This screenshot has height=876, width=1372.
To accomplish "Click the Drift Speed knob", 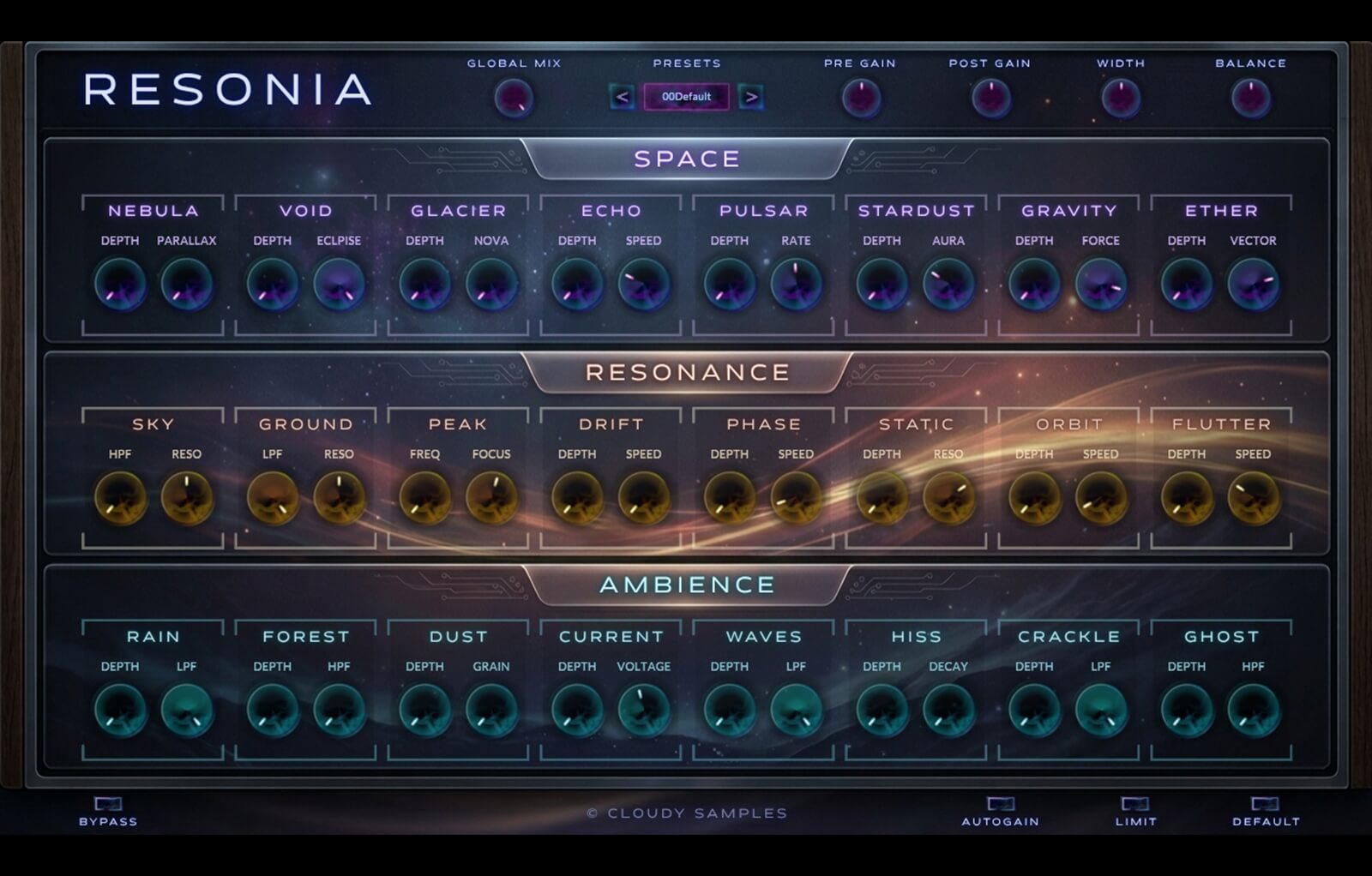I will click(x=644, y=498).
